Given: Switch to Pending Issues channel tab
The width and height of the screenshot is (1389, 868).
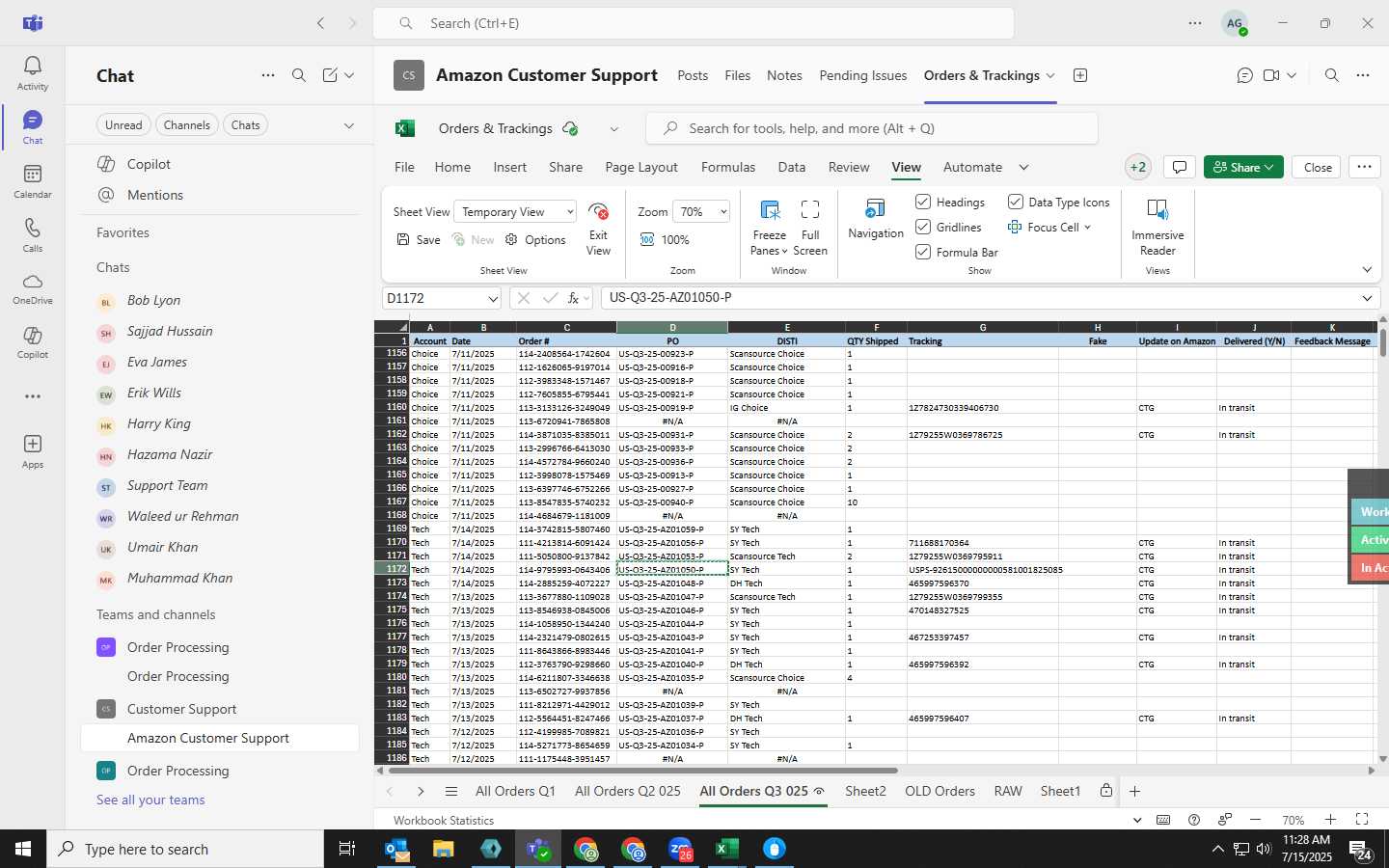Looking at the screenshot, I should pyautogui.click(x=862, y=75).
